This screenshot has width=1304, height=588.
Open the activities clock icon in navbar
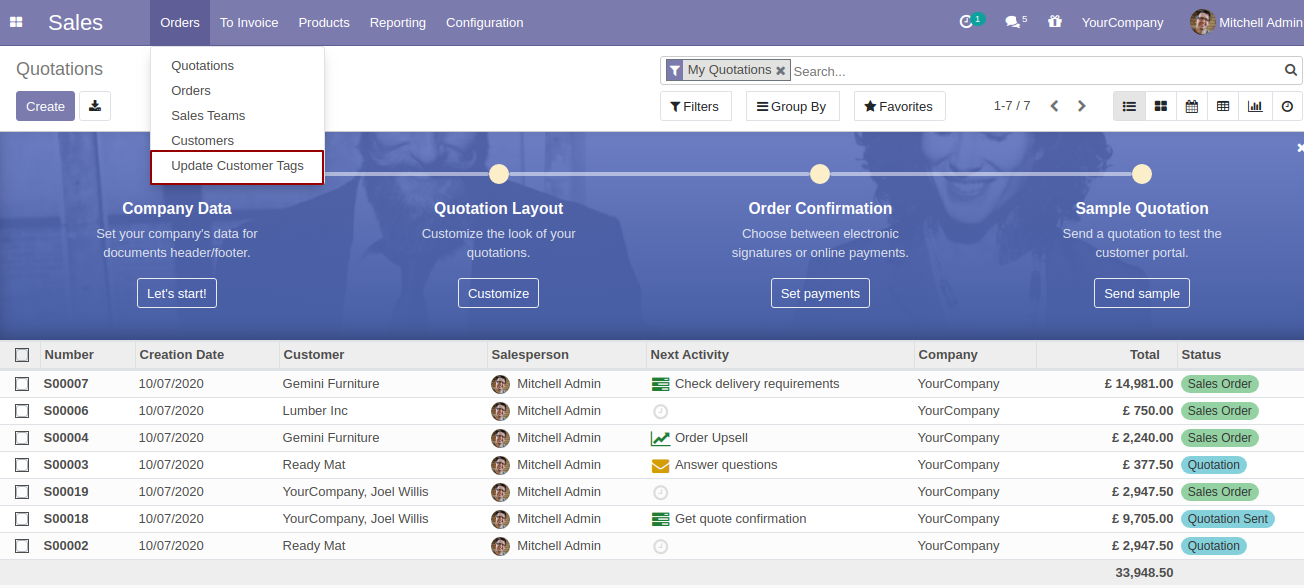click(x=966, y=22)
